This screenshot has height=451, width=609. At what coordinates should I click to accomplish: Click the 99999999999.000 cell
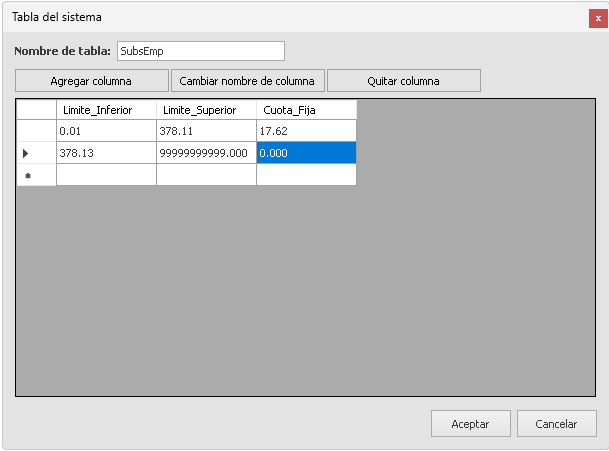[206, 153]
